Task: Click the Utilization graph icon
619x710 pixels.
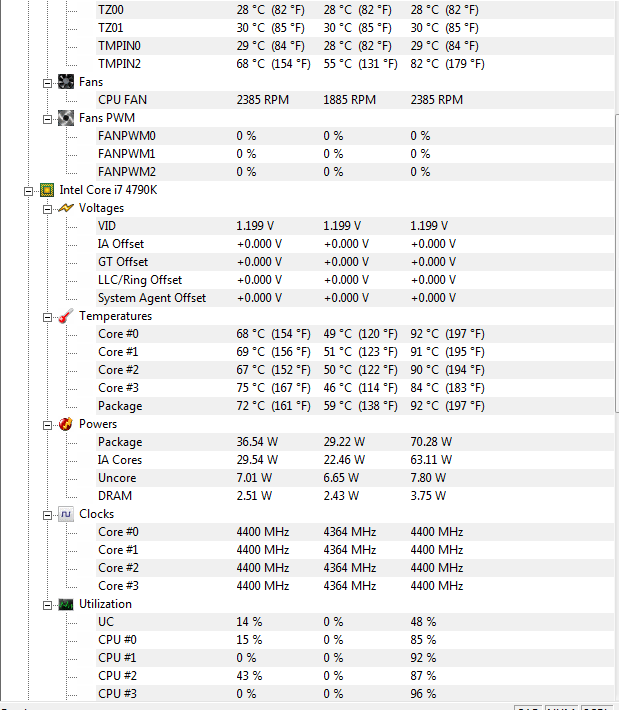Action: click(66, 604)
